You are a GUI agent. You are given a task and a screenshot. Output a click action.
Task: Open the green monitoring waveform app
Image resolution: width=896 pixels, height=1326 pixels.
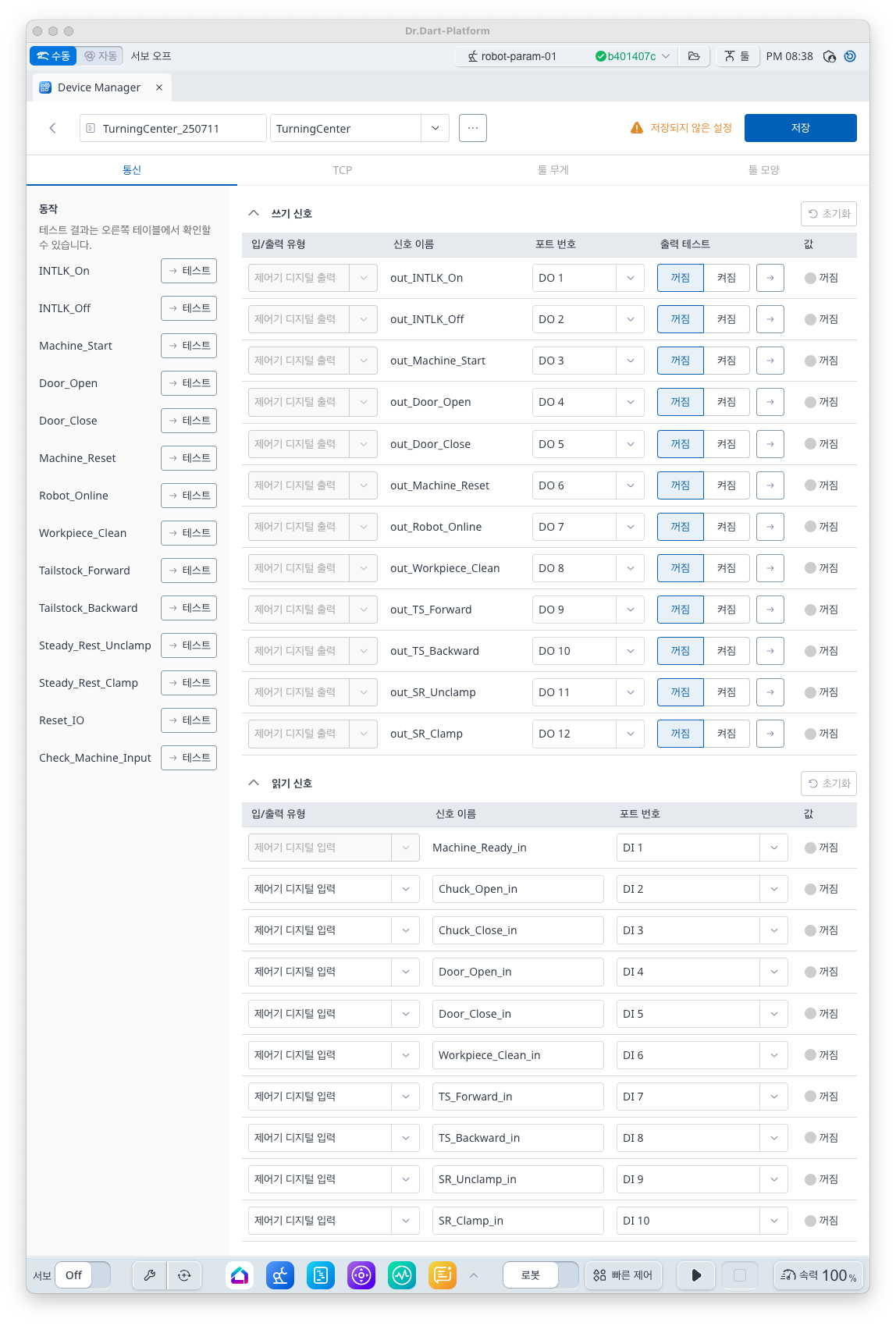(x=402, y=1275)
